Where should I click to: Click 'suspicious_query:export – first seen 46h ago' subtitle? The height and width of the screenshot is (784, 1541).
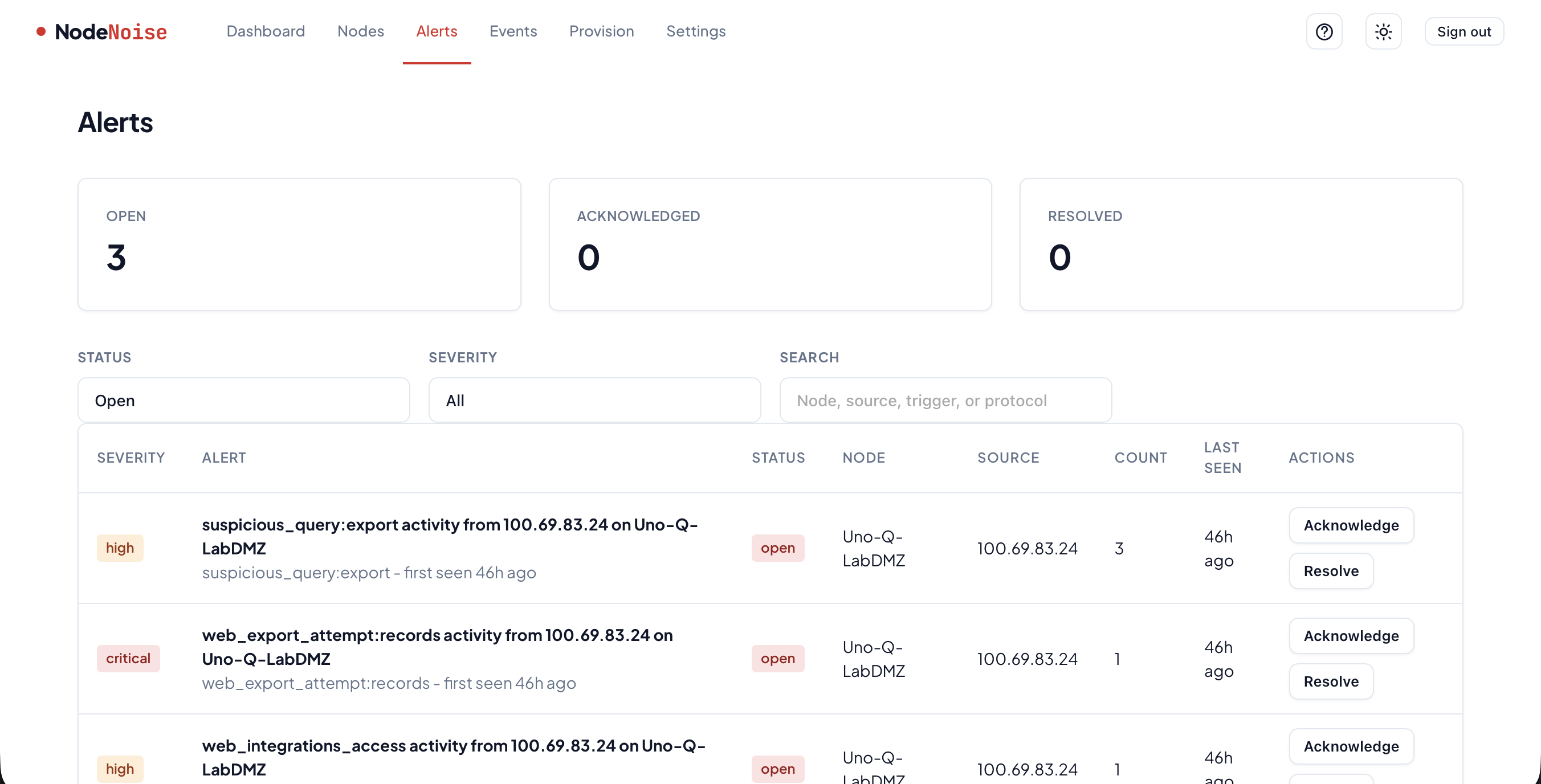coord(369,573)
